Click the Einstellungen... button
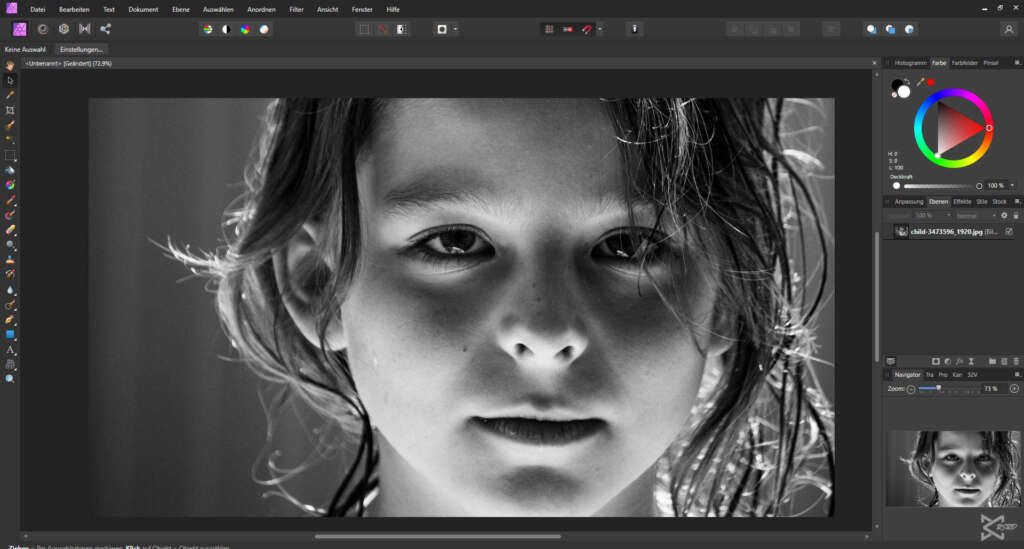Screen dimensions: 1024x549 pos(82,49)
